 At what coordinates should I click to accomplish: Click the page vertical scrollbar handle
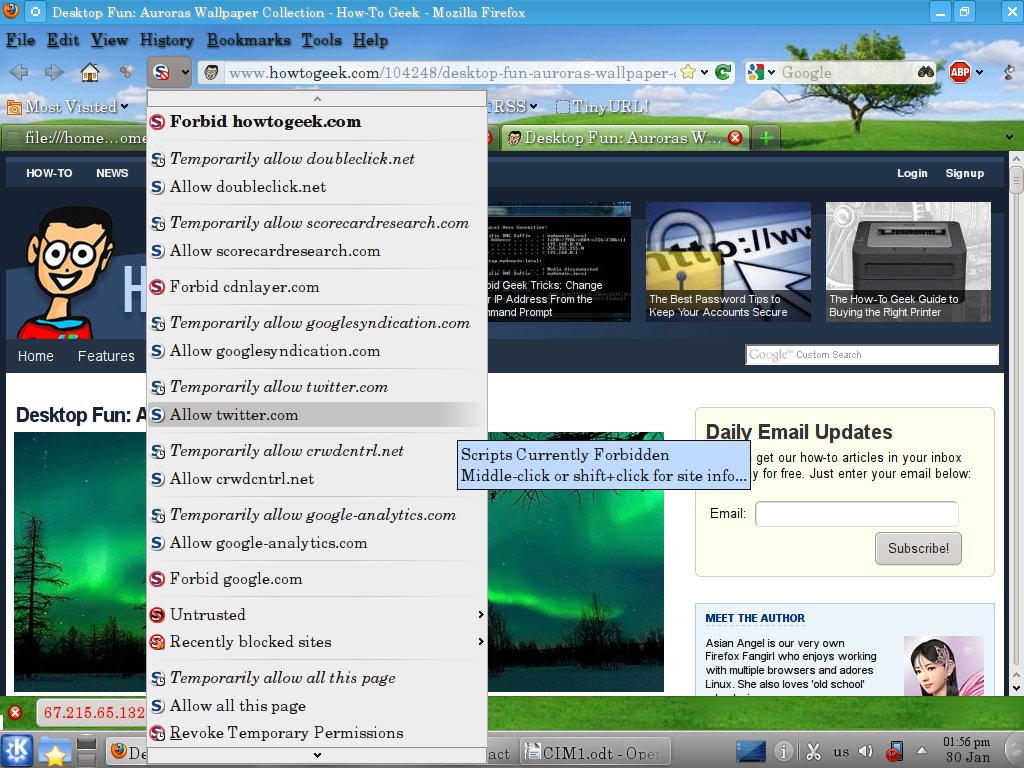click(x=1016, y=180)
